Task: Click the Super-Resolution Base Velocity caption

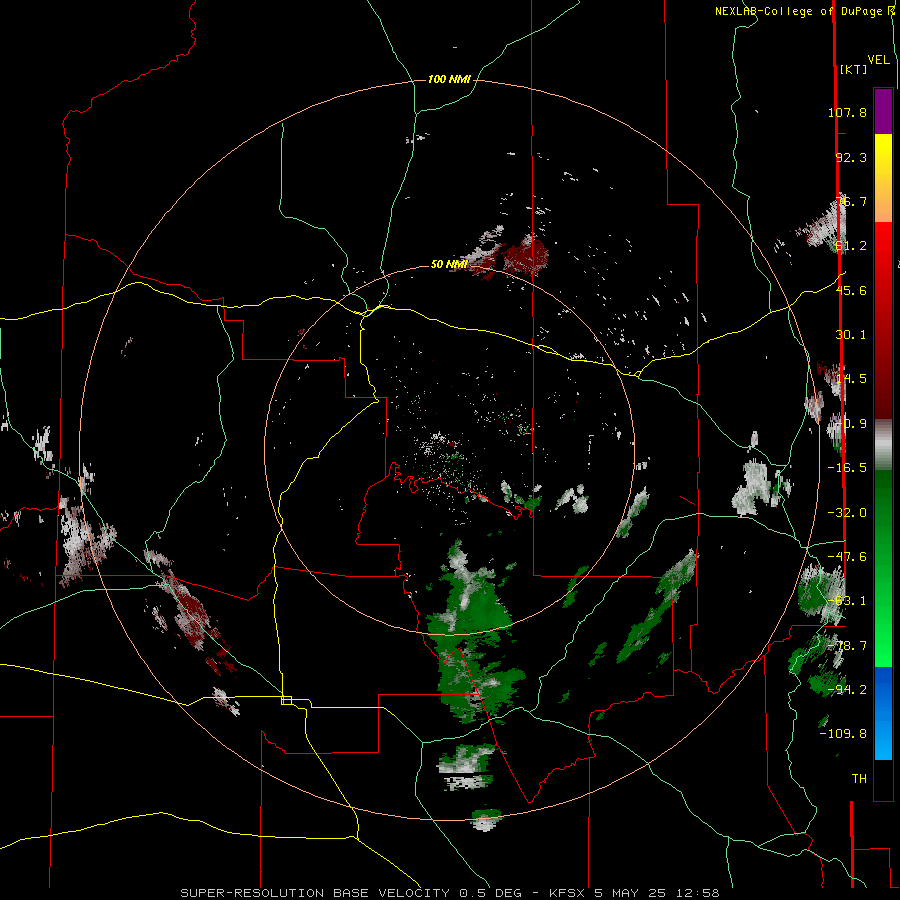Action: coord(450,893)
